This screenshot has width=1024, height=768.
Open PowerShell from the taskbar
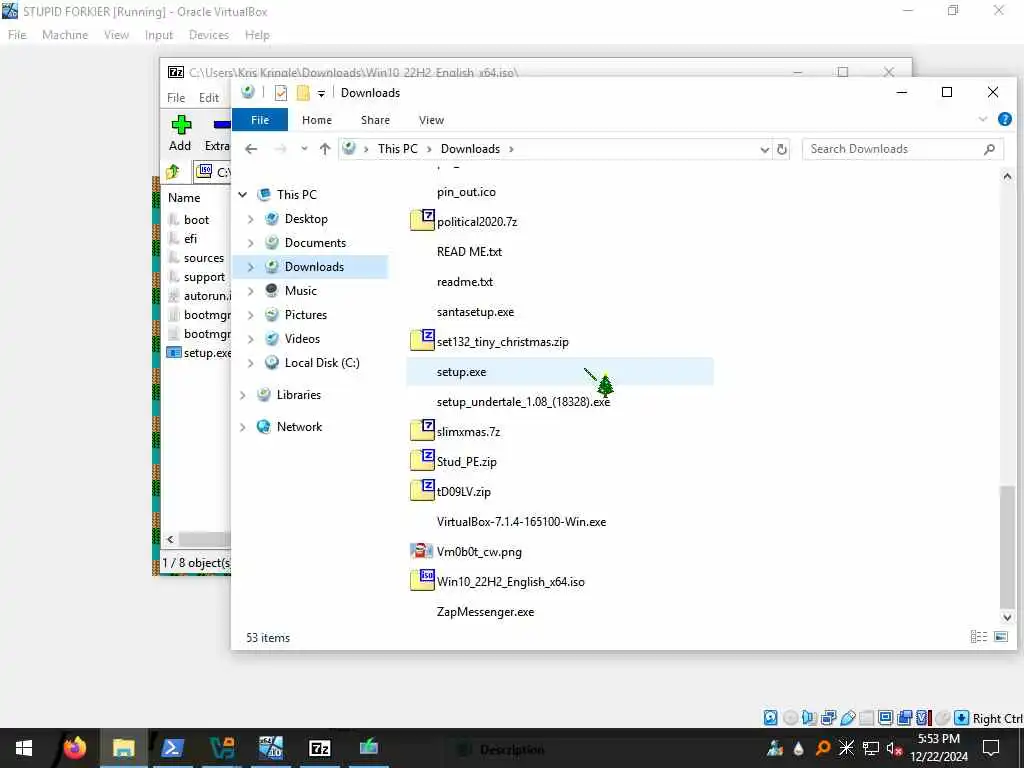[x=172, y=748]
